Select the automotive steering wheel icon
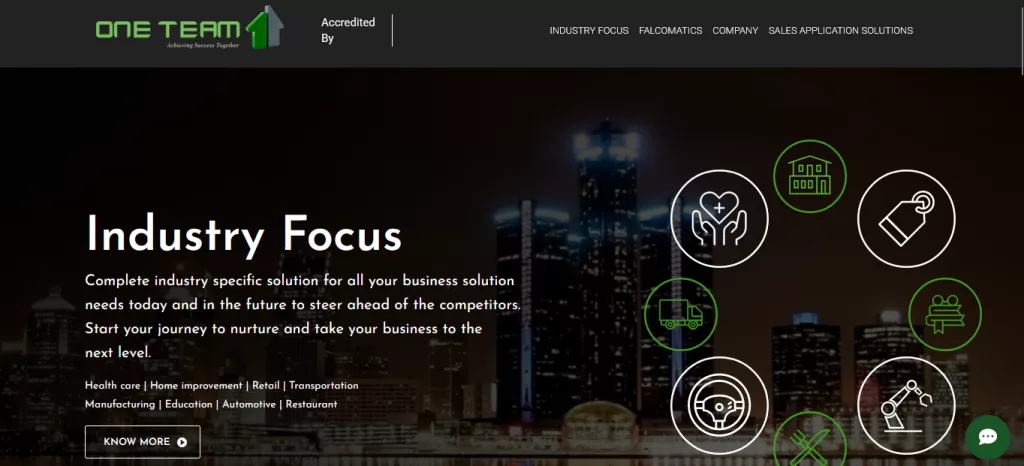Screen dimensions: 1024x466 coord(719,406)
